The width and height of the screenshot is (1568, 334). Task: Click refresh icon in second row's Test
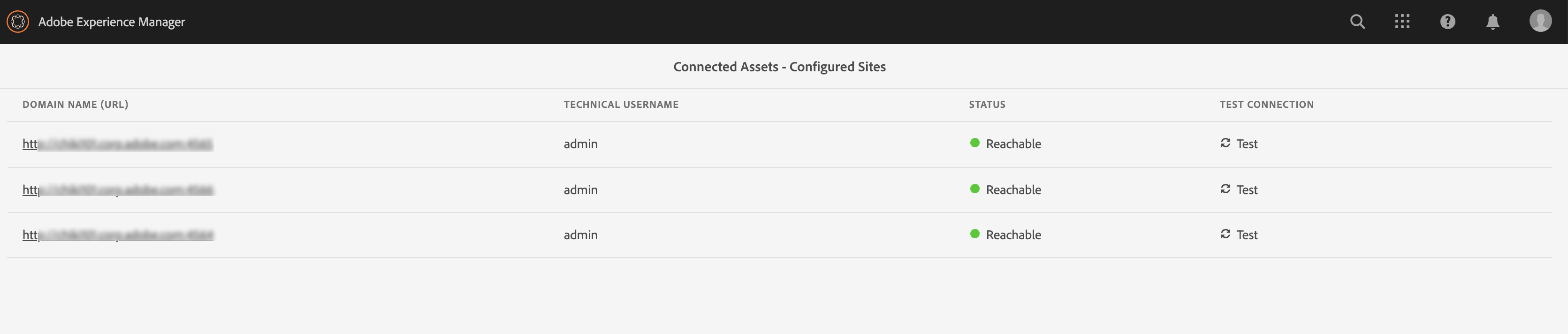(x=1225, y=189)
